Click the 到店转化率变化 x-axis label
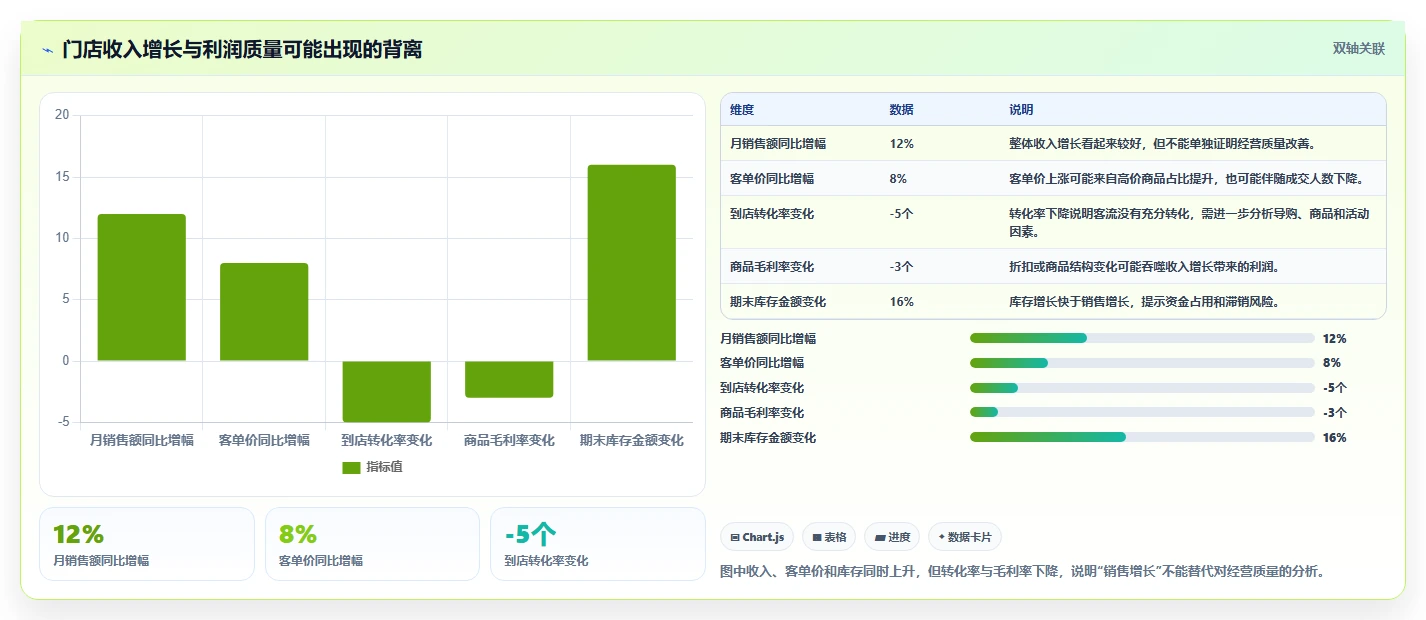The height and width of the screenshot is (620, 1426). 387,440
